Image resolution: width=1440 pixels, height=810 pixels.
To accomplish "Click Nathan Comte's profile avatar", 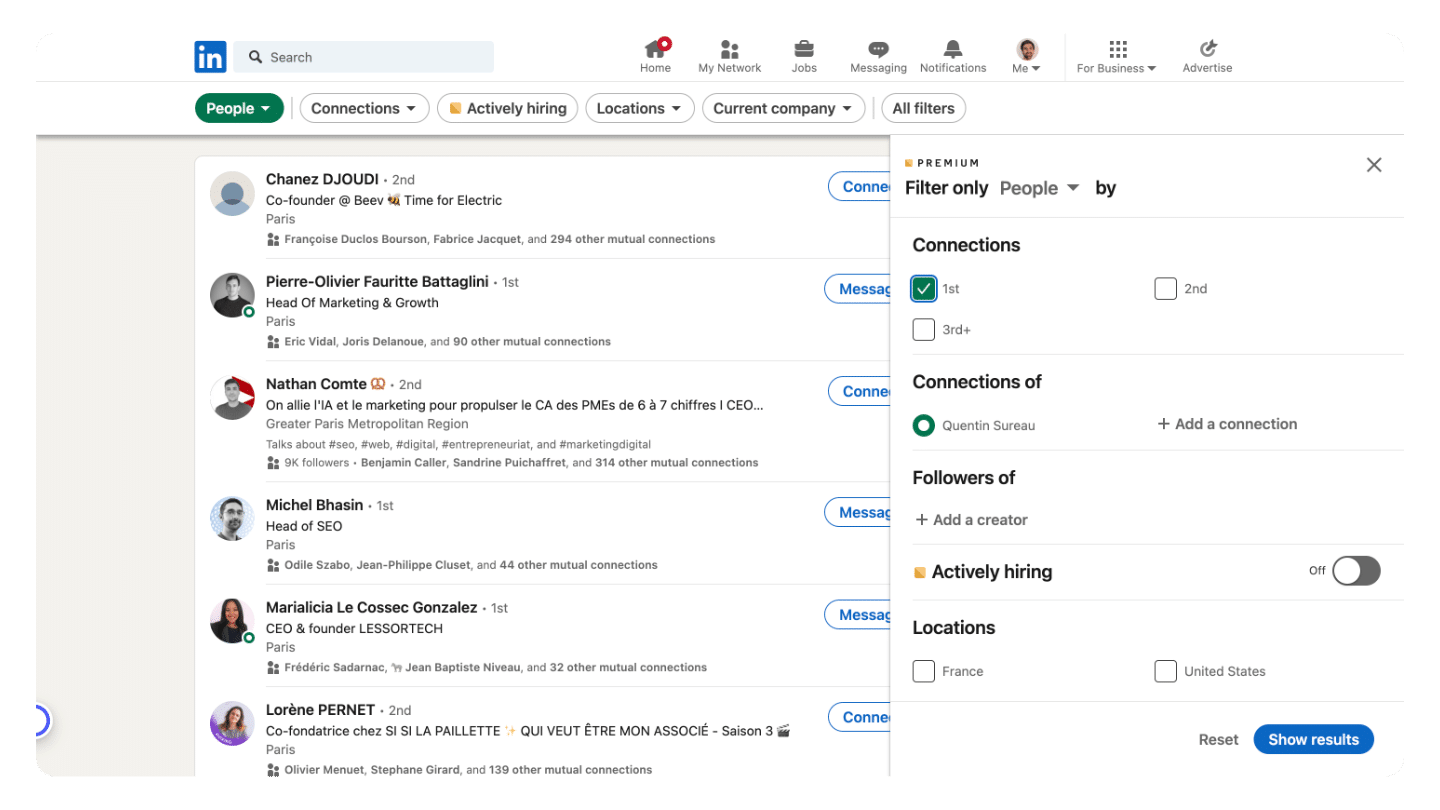I will coord(232,397).
